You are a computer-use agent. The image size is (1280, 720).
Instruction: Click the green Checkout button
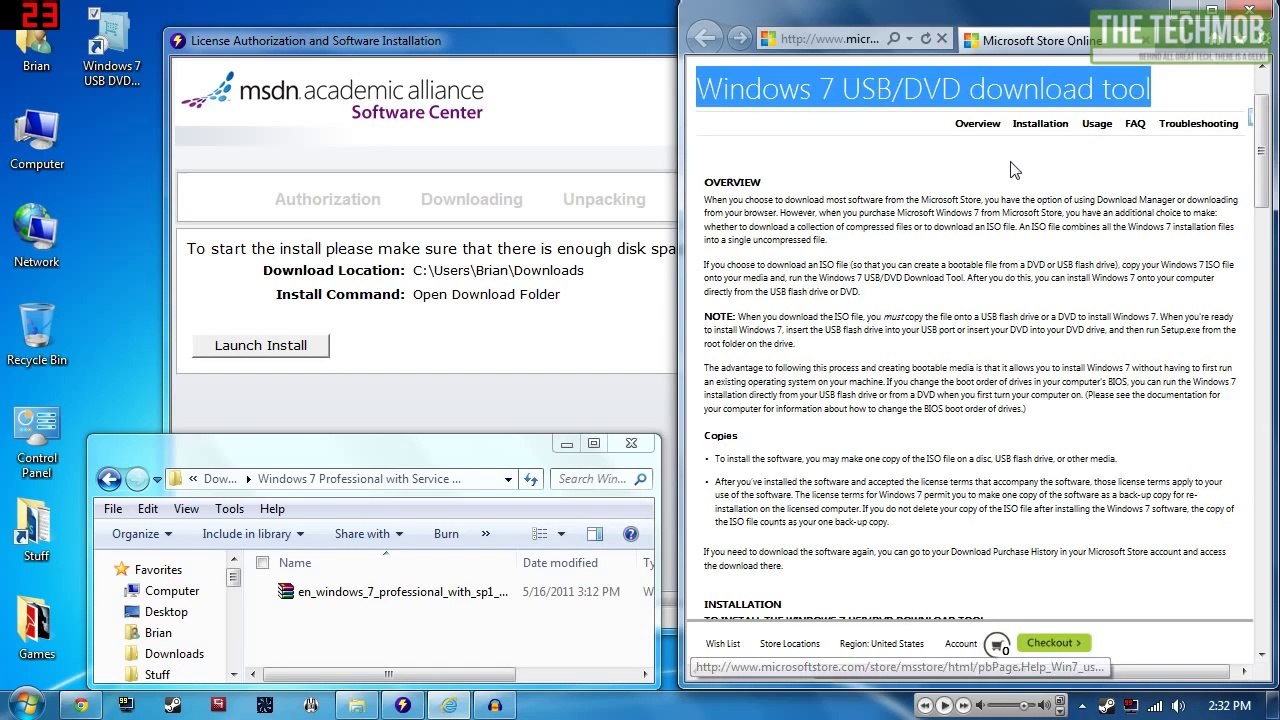coord(1054,643)
